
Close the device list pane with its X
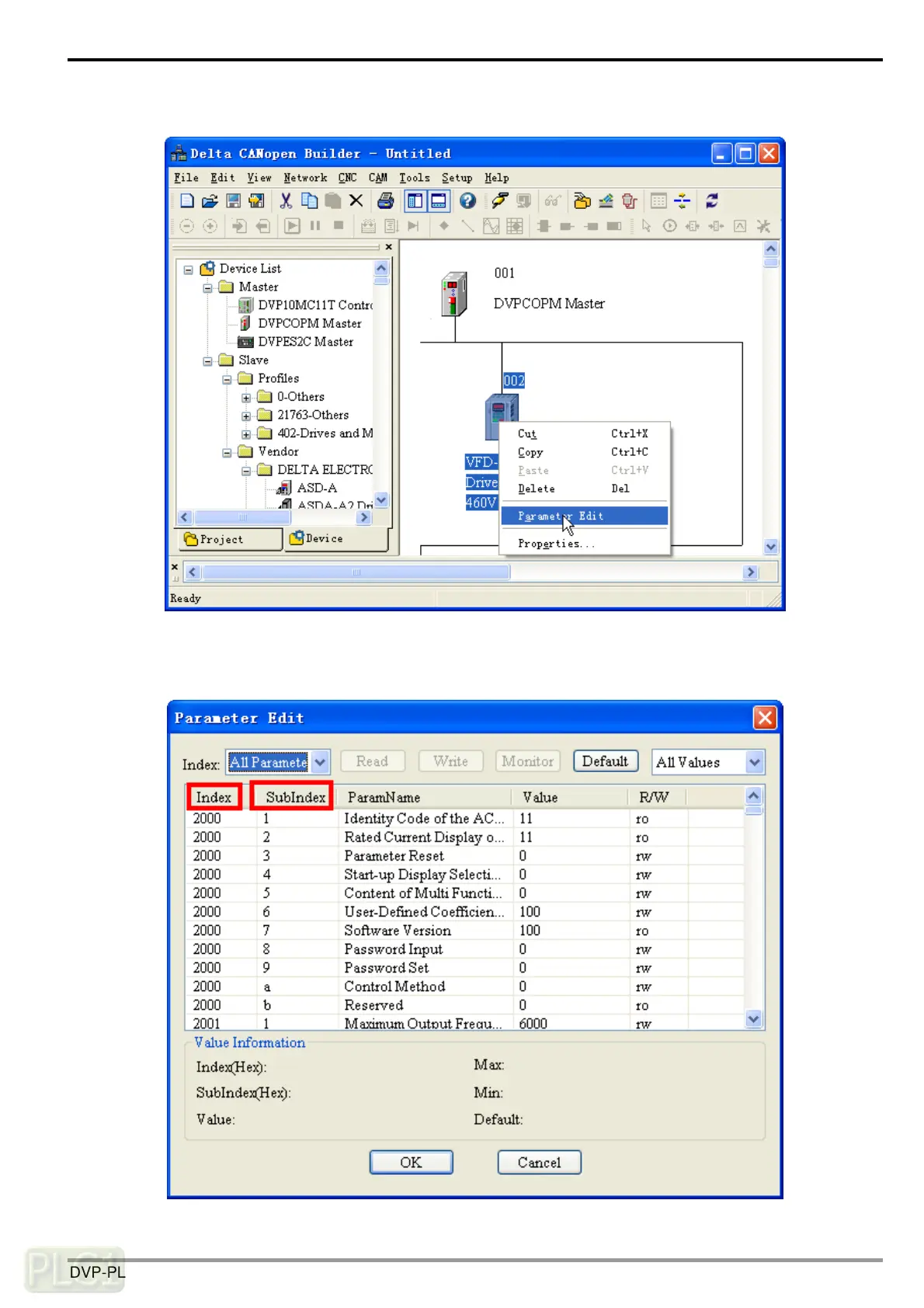tap(388, 247)
